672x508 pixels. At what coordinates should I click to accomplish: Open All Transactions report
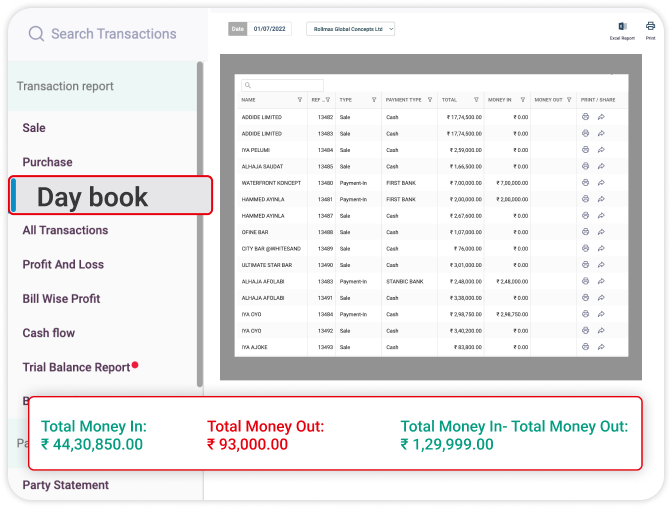tap(65, 230)
